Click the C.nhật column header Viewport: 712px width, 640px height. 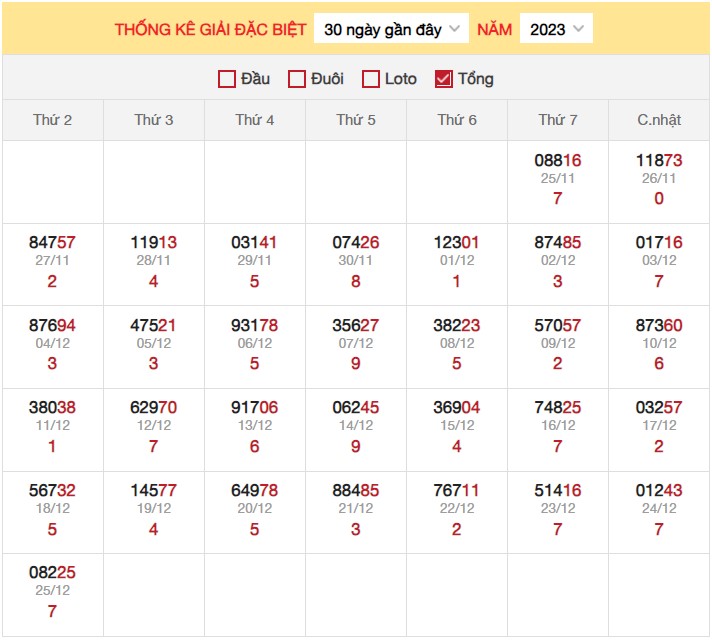(659, 120)
